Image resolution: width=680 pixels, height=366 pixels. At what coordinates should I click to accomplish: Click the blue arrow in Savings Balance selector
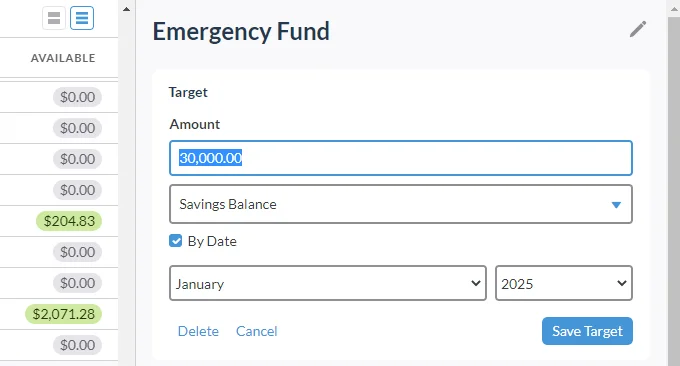pyautogui.click(x=616, y=205)
